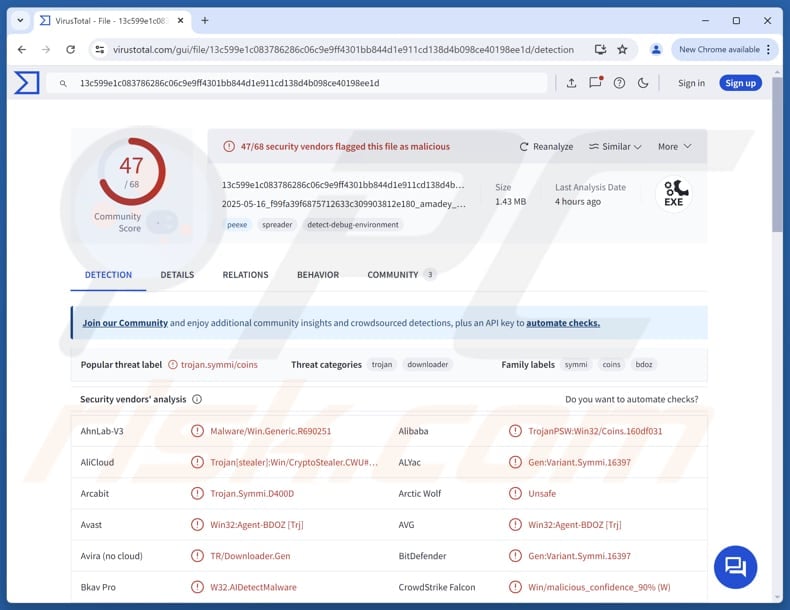Click the Sign up button

click(x=740, y=83)
